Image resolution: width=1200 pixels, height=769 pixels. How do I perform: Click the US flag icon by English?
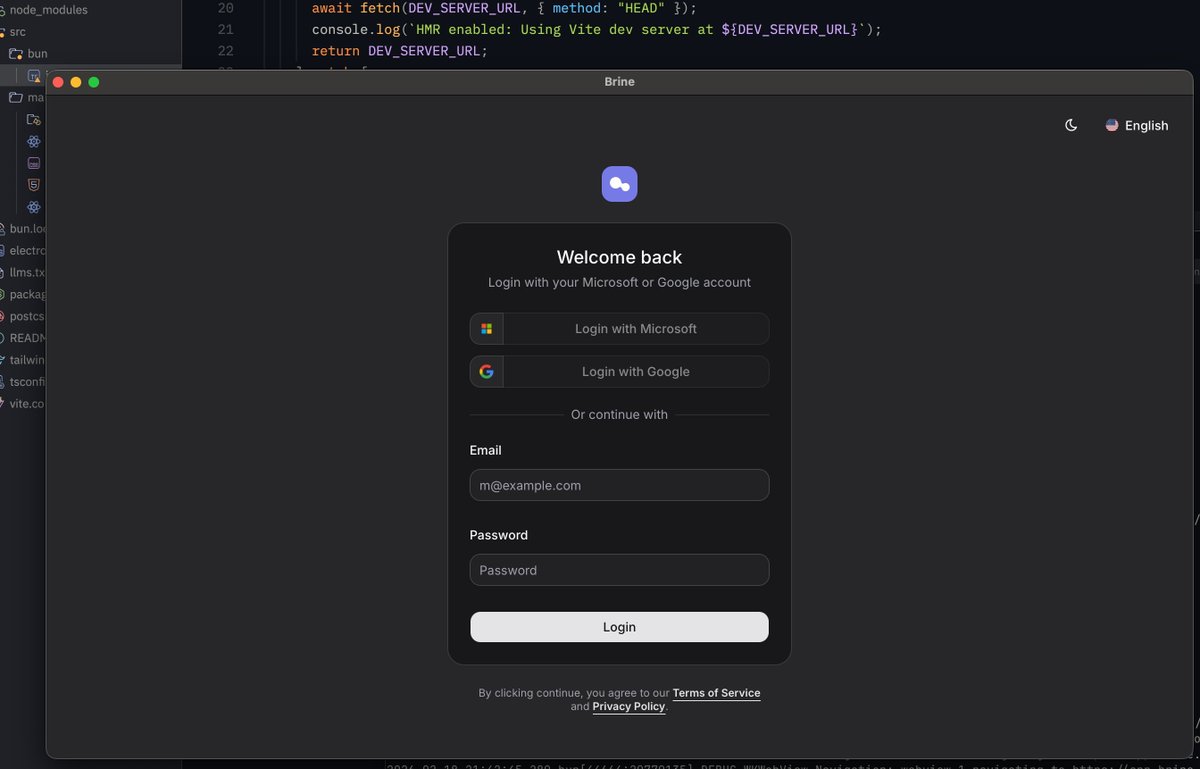[x=1112, y=125]
